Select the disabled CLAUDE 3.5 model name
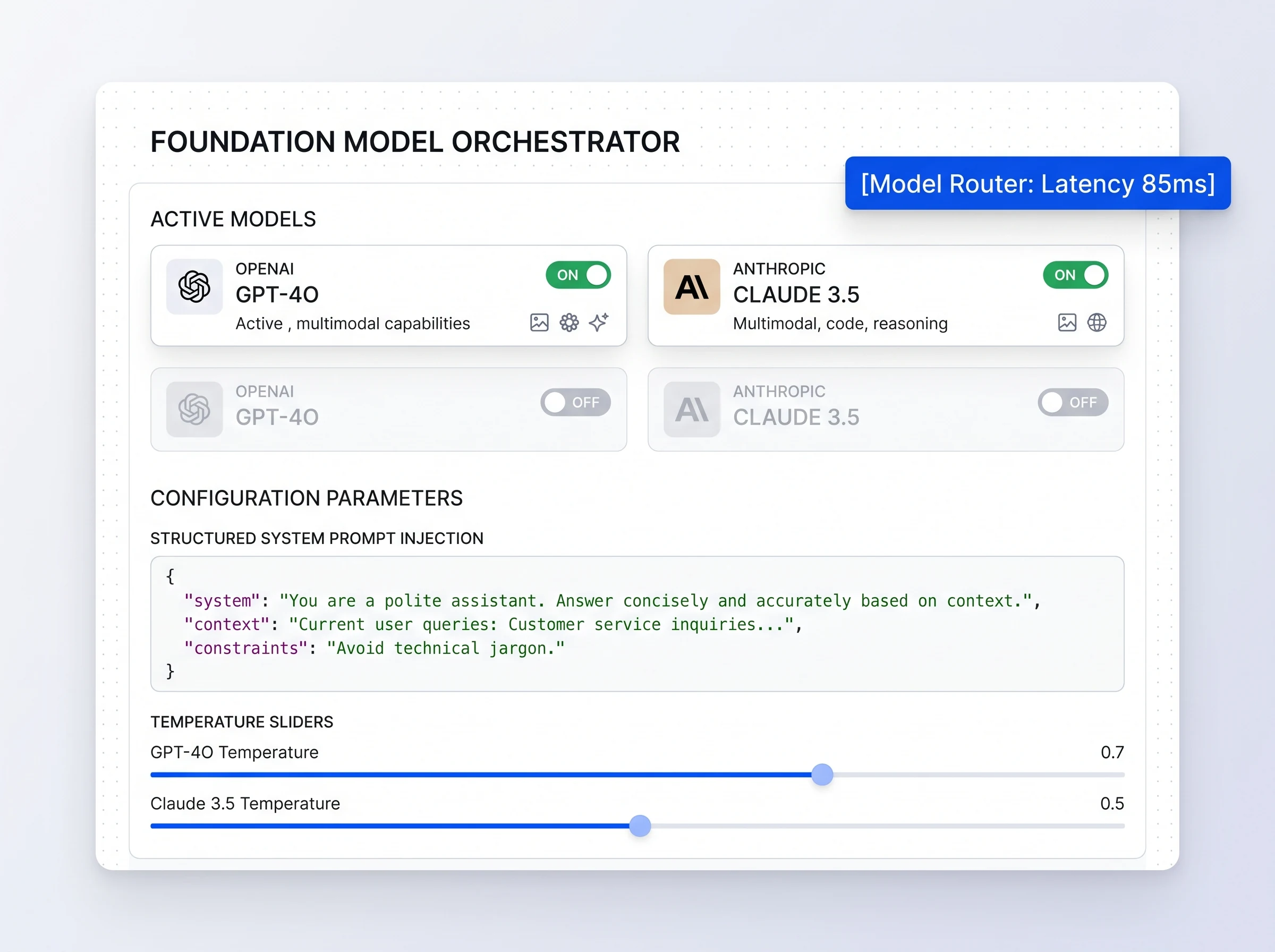The width and height of the screenshot is (1275, 952). 796,417
